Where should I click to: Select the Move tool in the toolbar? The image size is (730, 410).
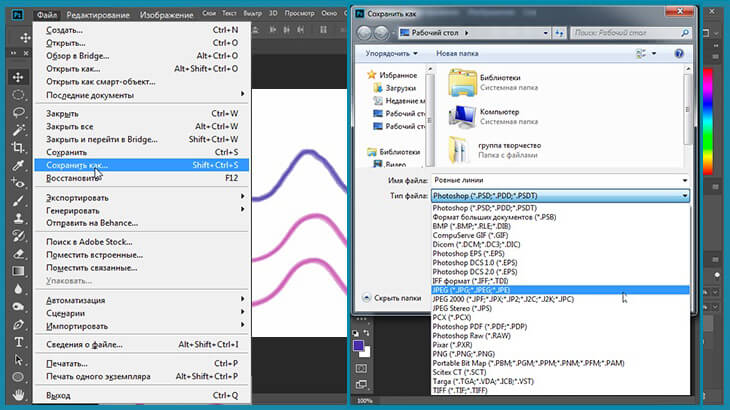click(x=18, y=77)
